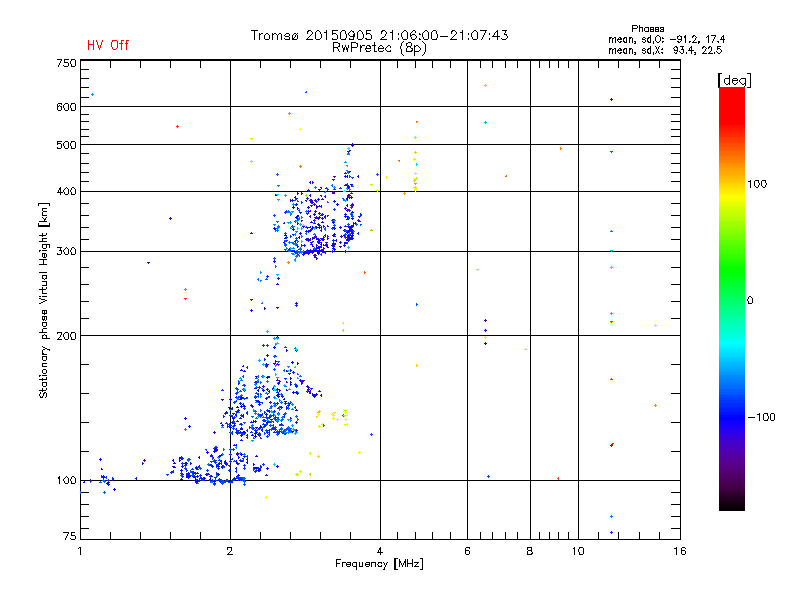Click the 'Stationary phase Virtual Height [km]' axis label
The image size is (800, 600).
[x=44, y=300]
